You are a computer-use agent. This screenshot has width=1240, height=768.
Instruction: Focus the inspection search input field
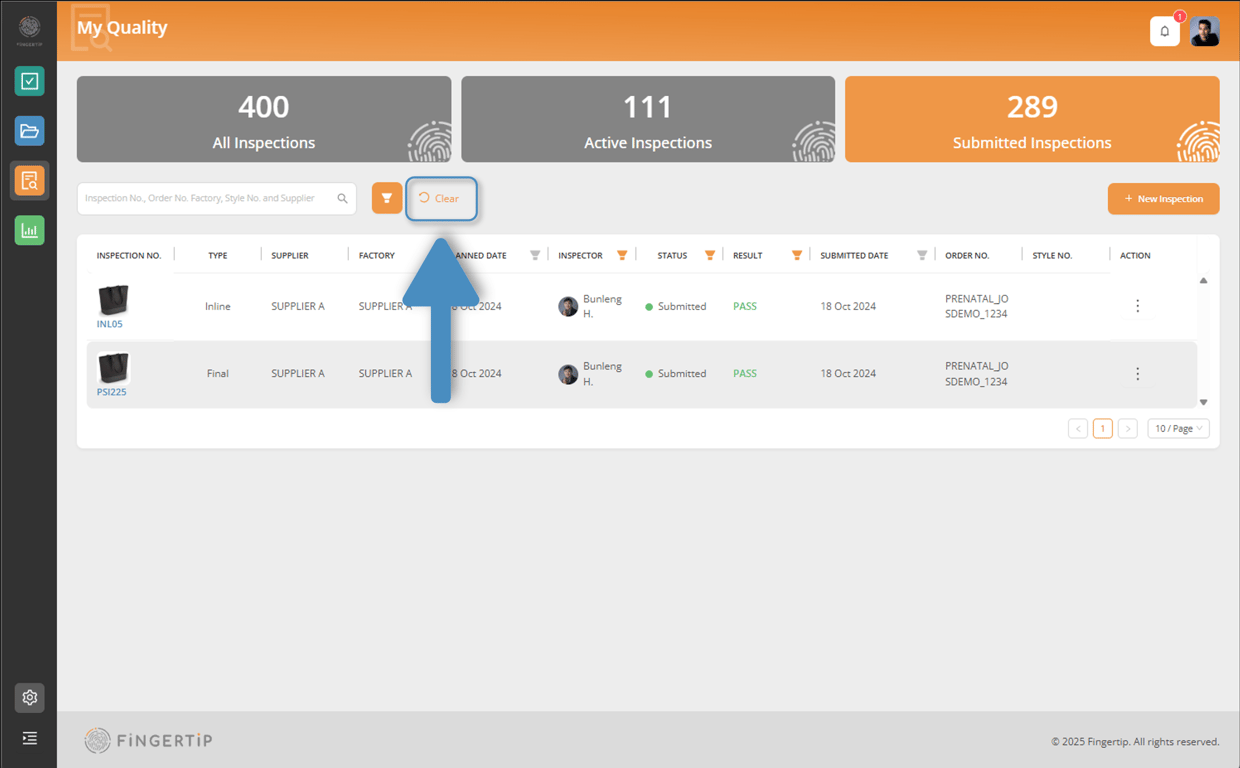tap(217, 198)
